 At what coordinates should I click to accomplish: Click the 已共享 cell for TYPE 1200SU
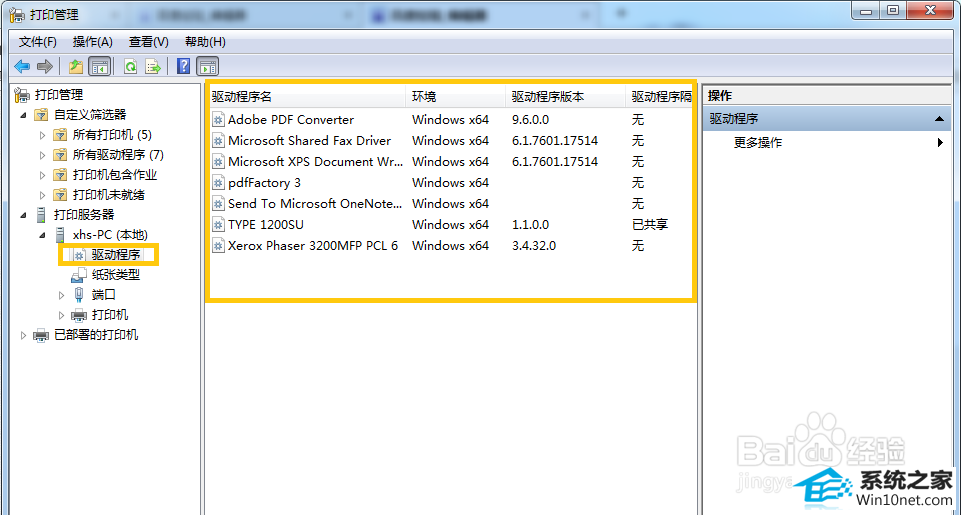pyautogui.click(x=650, y=224)
